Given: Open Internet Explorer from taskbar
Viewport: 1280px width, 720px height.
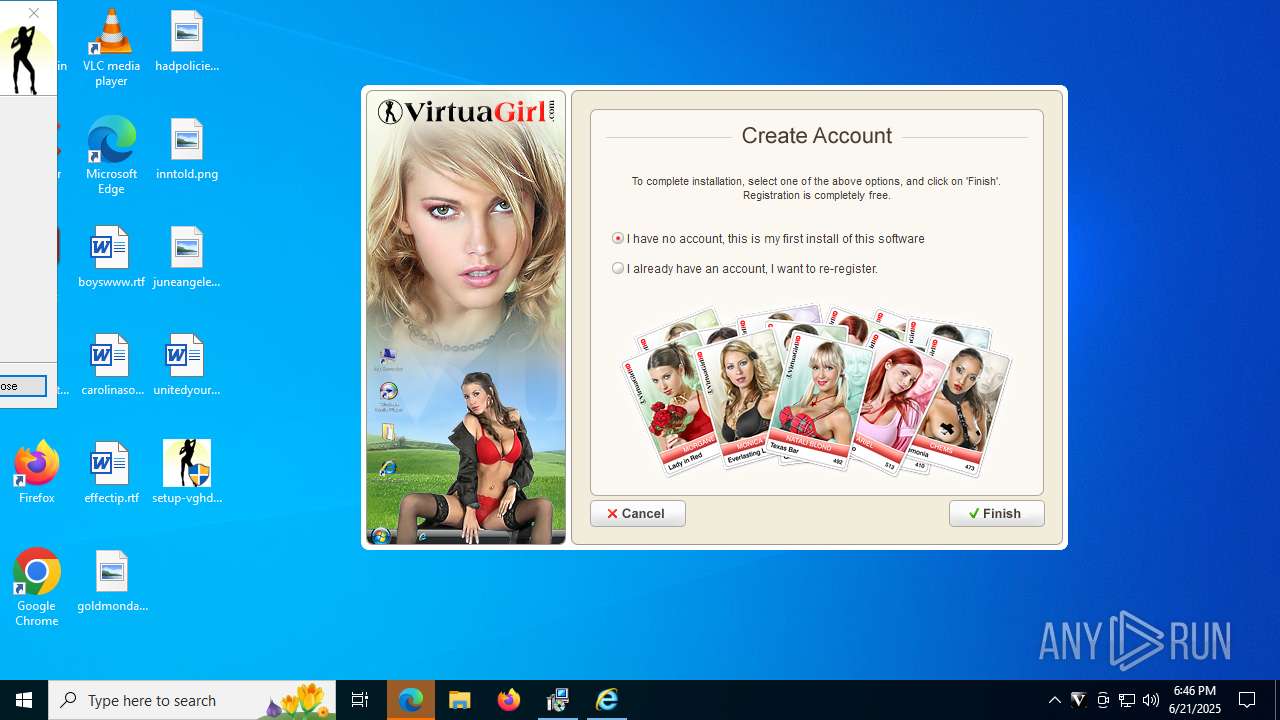Looking at the screenshot, I should click(607, 700).
